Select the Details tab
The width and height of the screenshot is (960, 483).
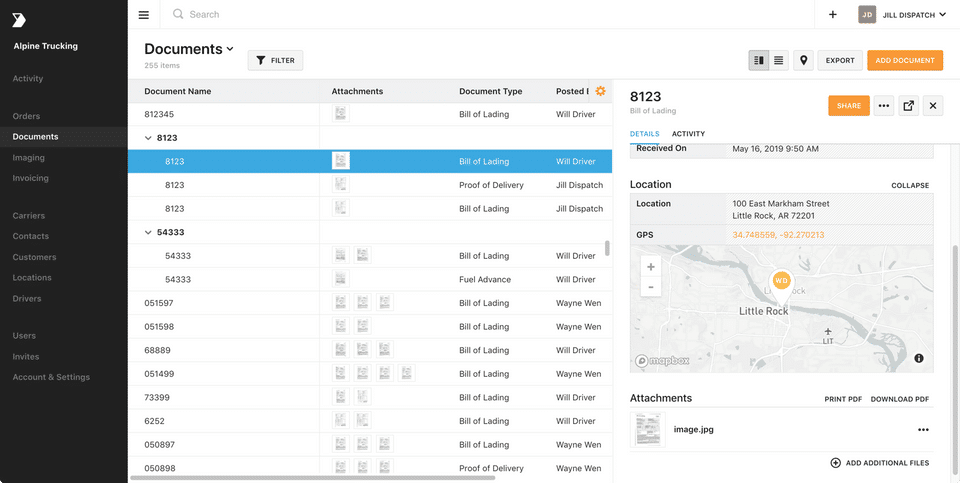click(645, 133)
